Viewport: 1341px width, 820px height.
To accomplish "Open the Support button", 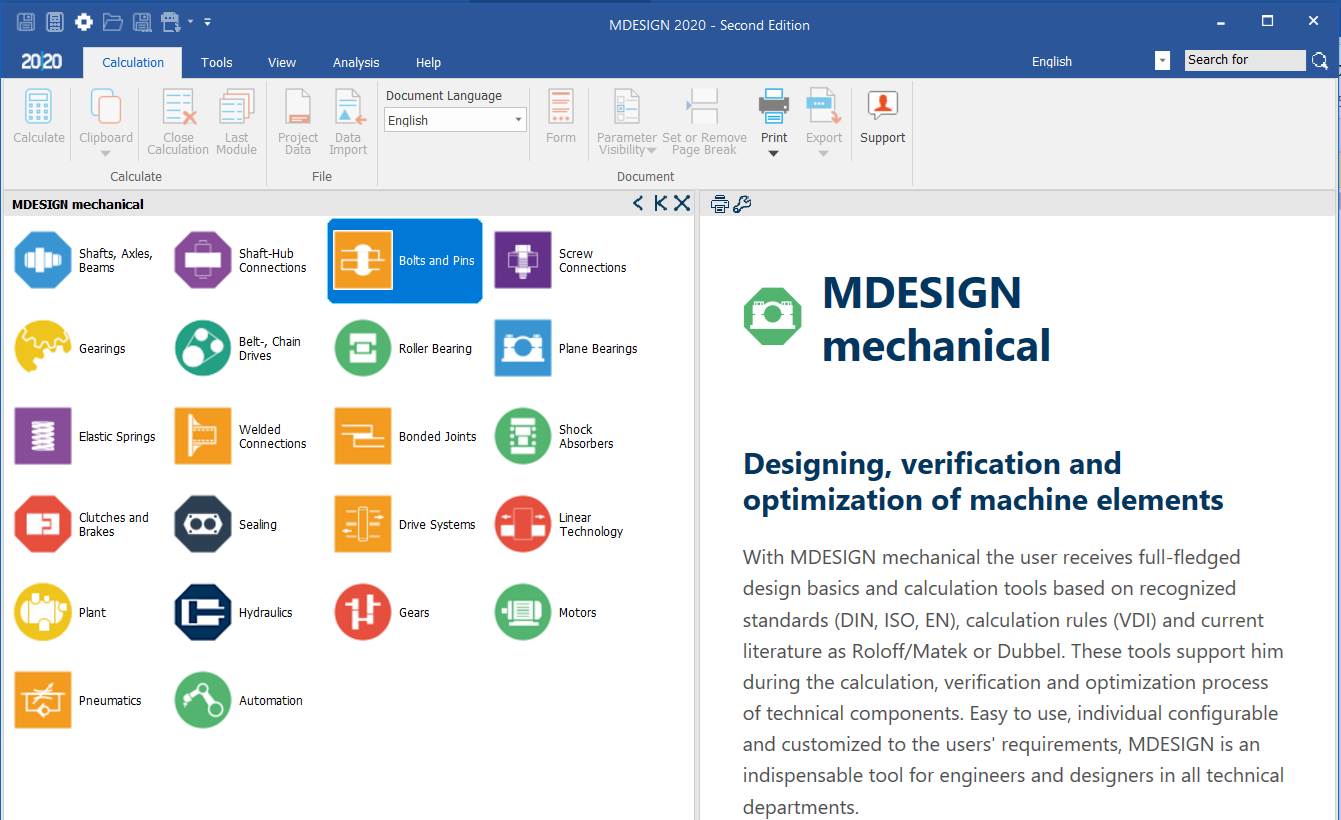I will pyautogui.click(x=882, y=117).
